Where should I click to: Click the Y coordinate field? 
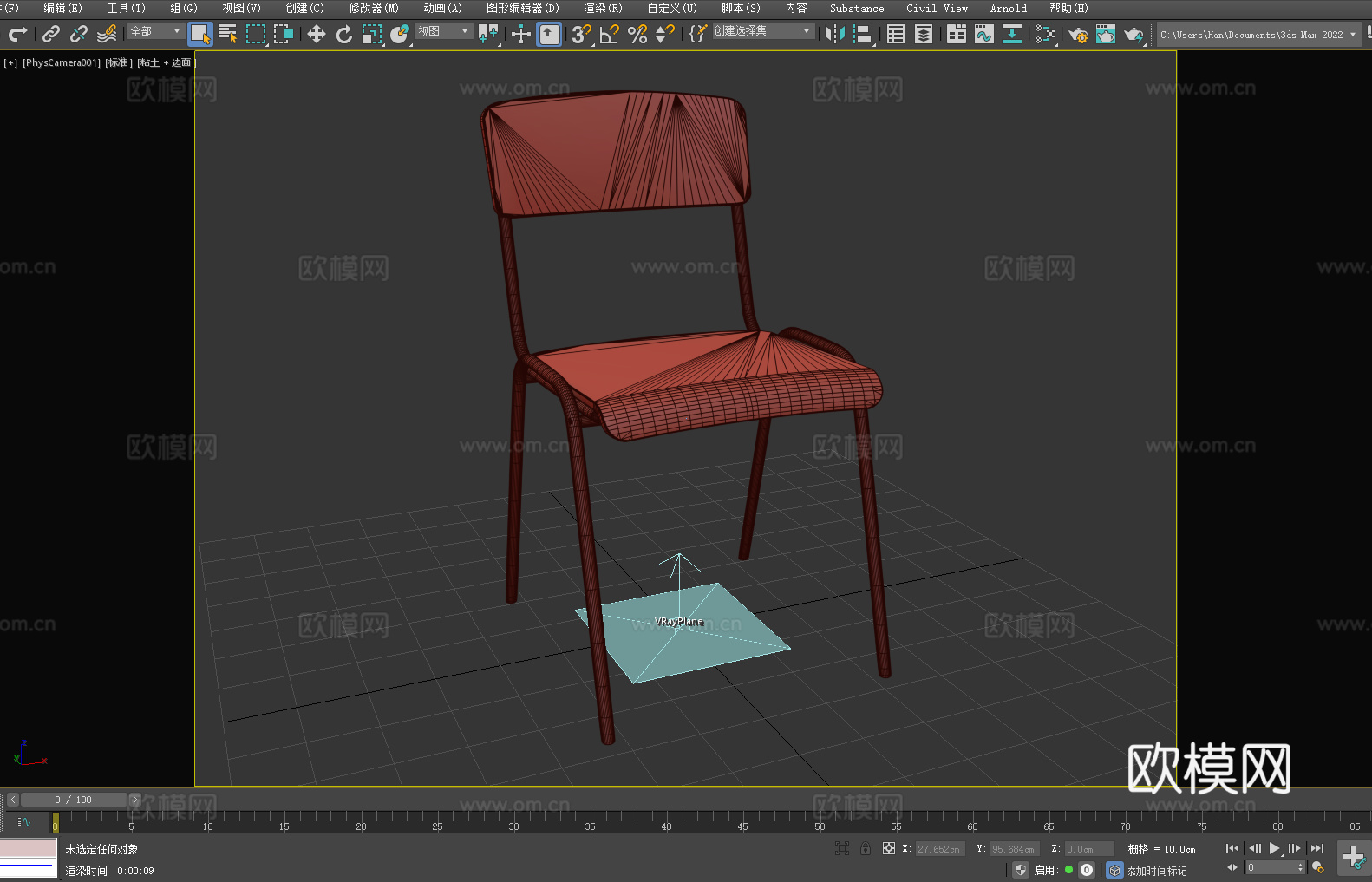pyautogui.click(x=1014, y=849)
